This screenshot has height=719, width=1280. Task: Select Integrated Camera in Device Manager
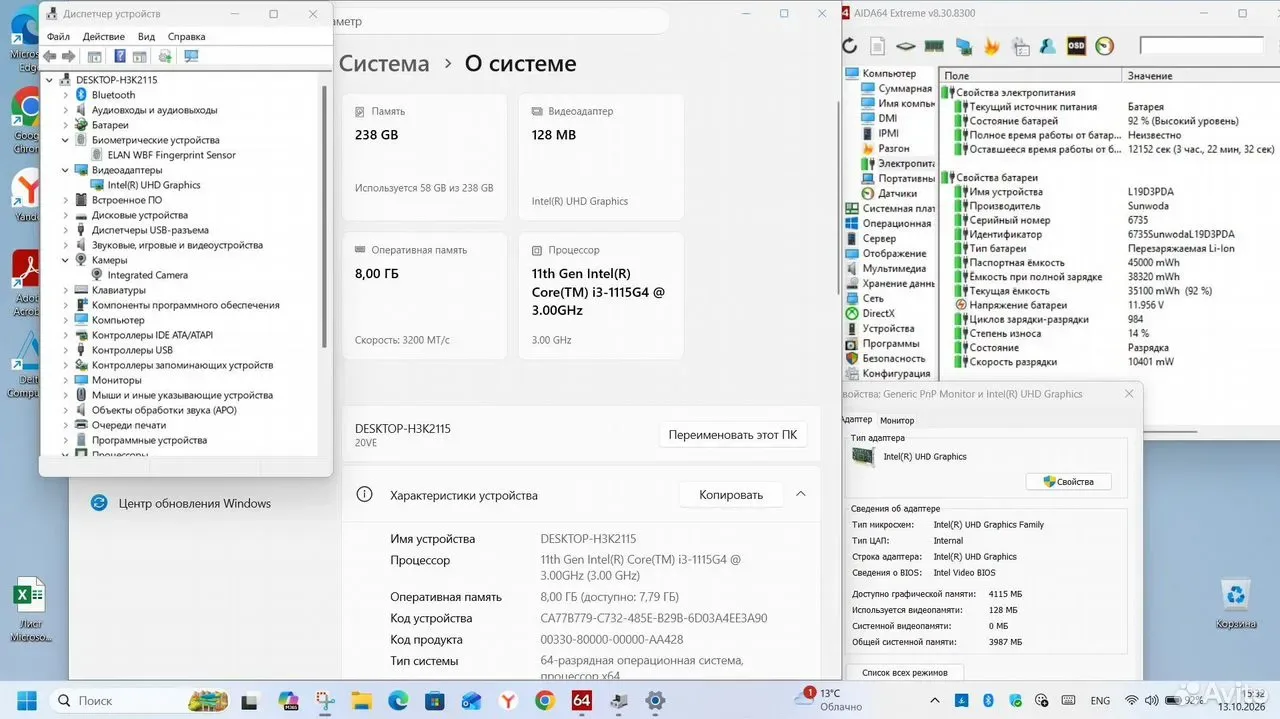click(147, 275)
